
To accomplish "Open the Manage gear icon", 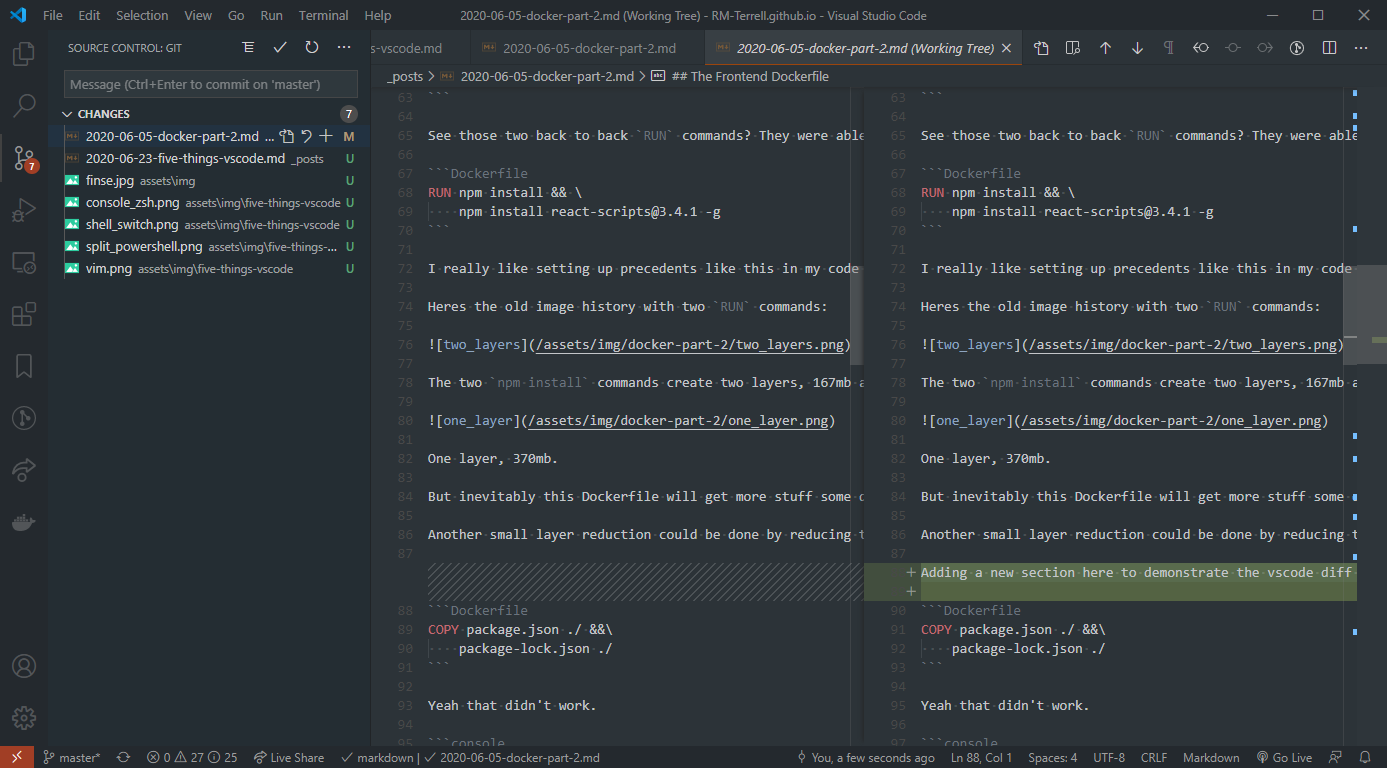I will [x=24, y=718].
